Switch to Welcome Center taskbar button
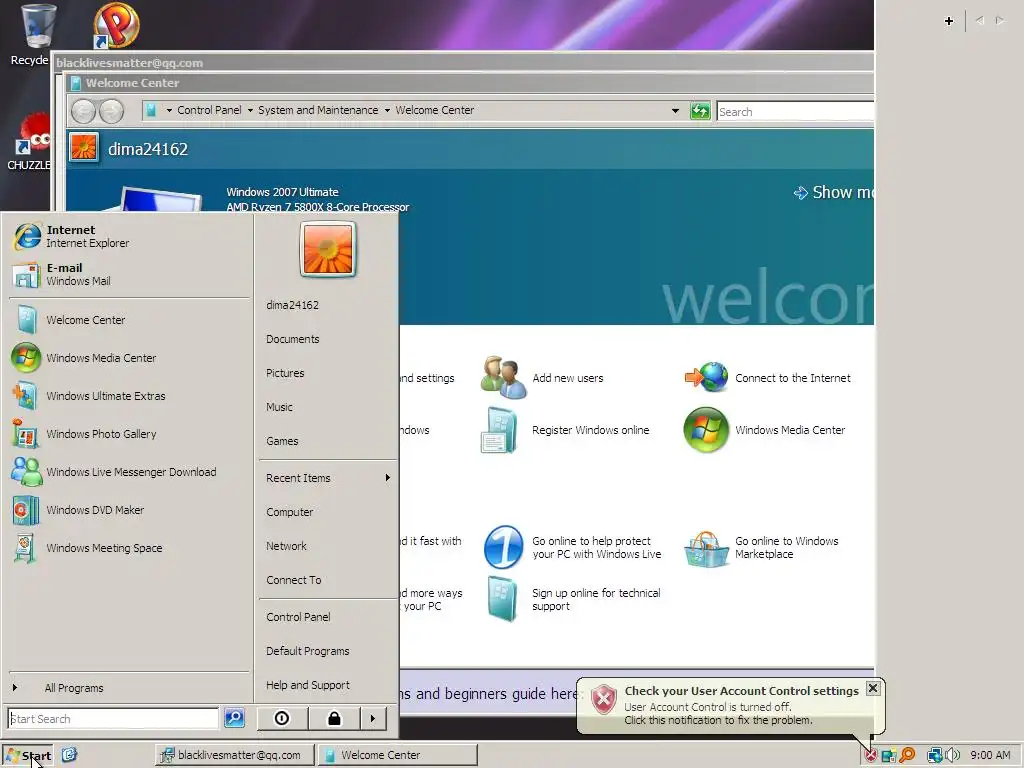Viewport: 1024px width, 768px height. point(398,755)
